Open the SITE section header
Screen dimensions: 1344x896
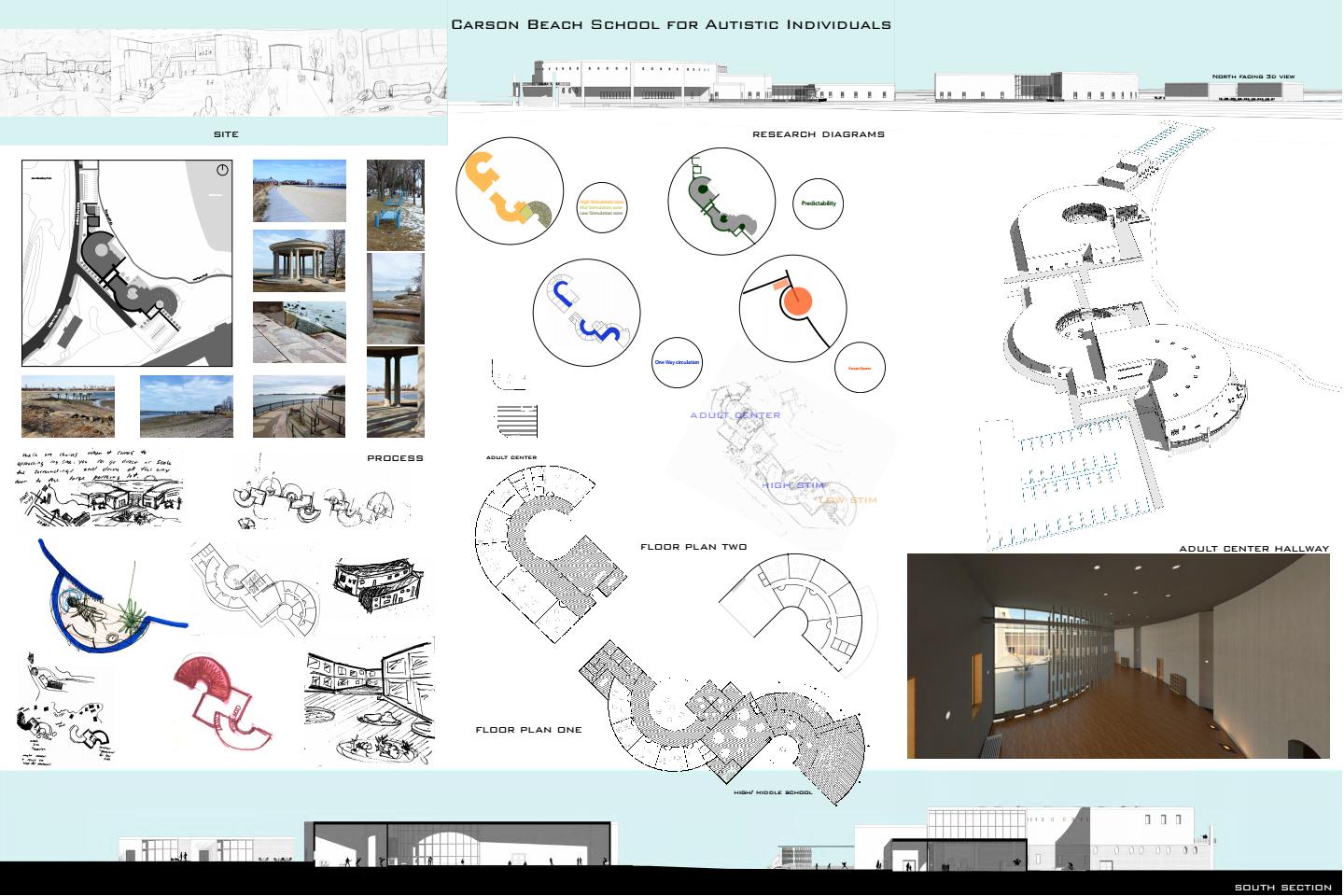pos(225,133)
